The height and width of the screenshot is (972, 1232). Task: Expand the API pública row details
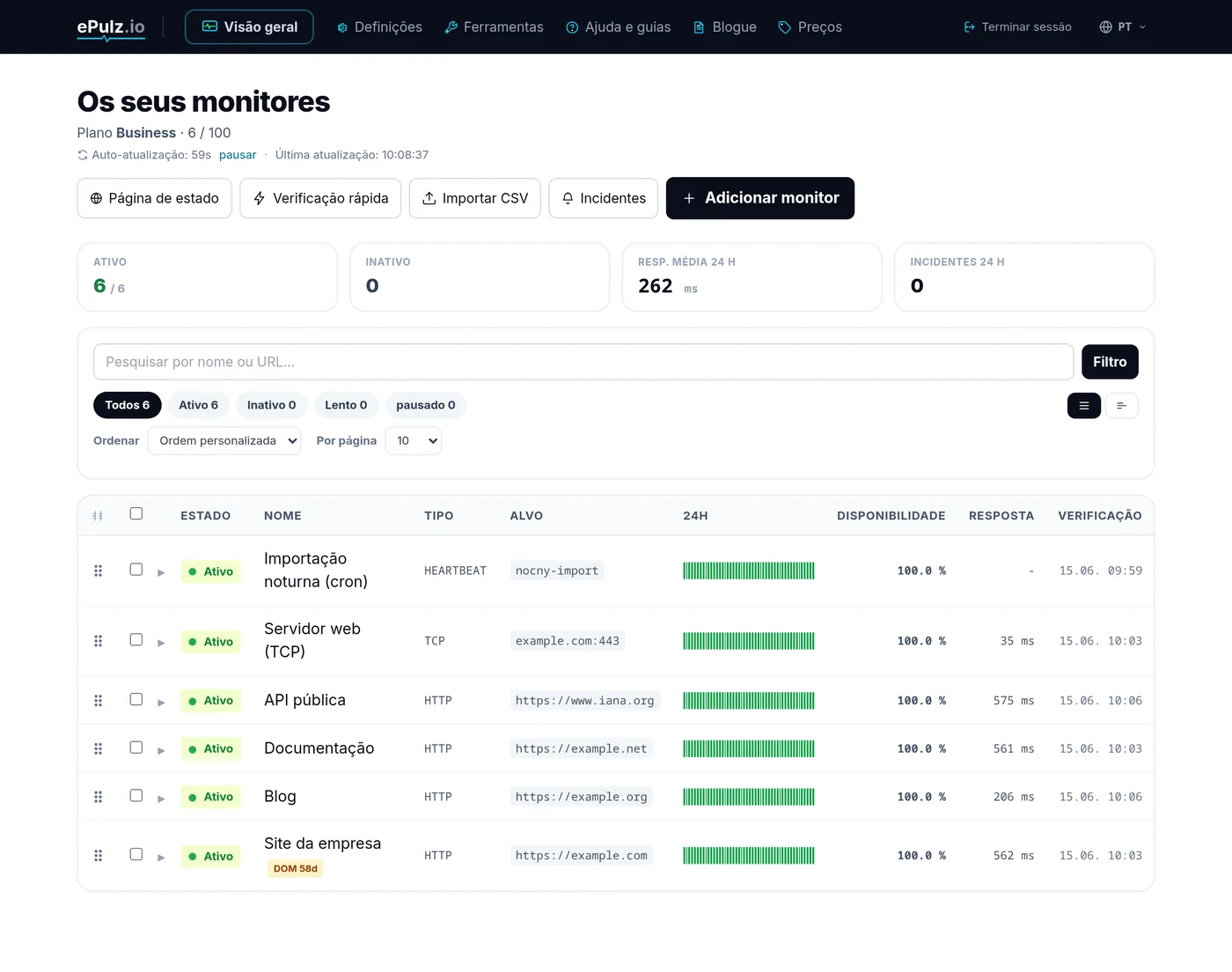click(x=161, y=702)
